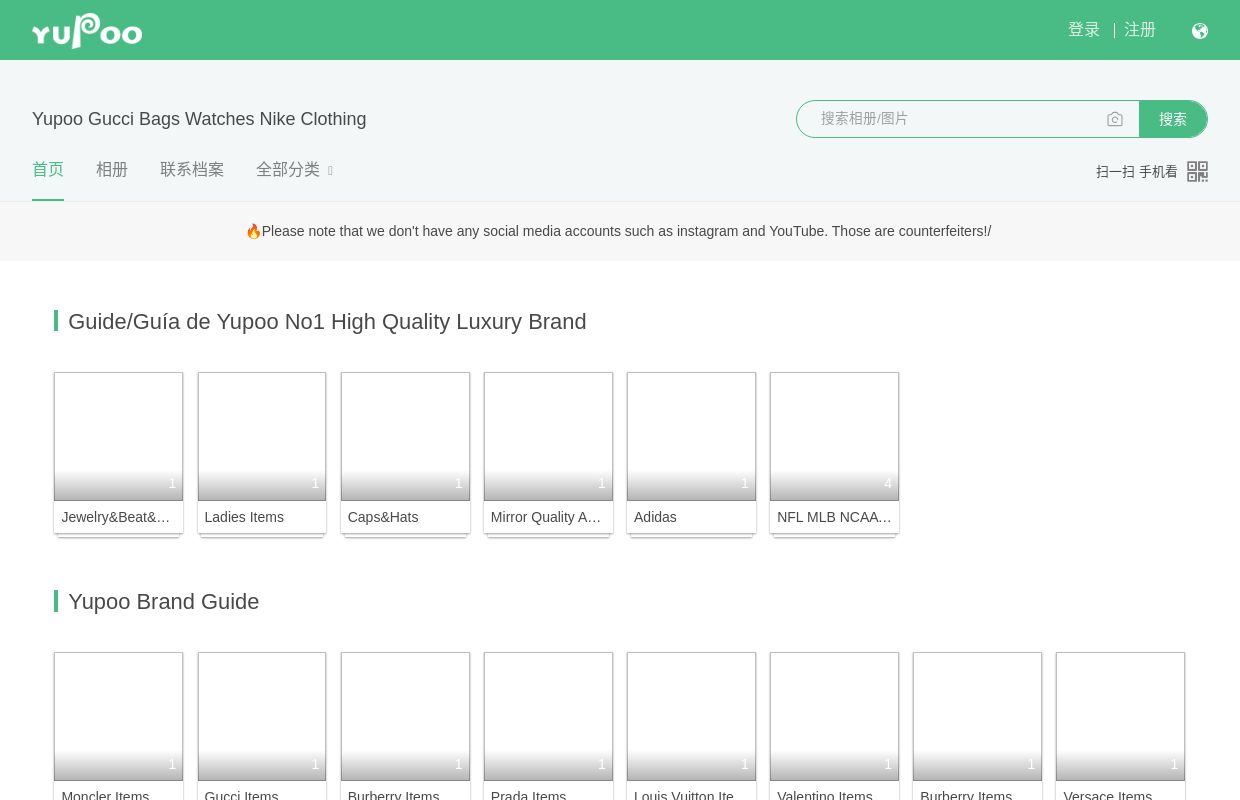Click the 注册 register link
1240x800 pixels.
tap(1140, 30)
